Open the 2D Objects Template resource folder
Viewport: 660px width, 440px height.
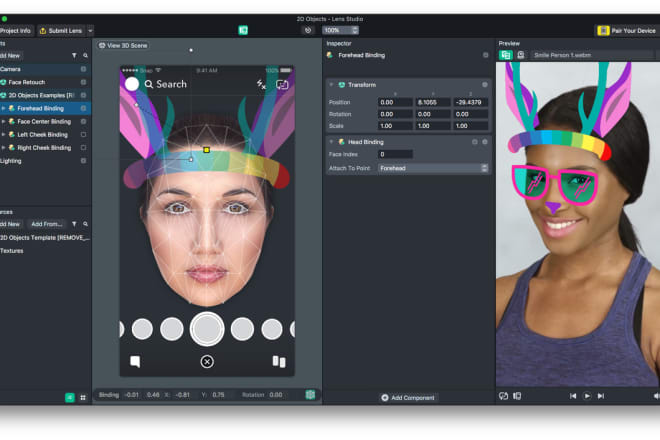[x=45, y=237]
